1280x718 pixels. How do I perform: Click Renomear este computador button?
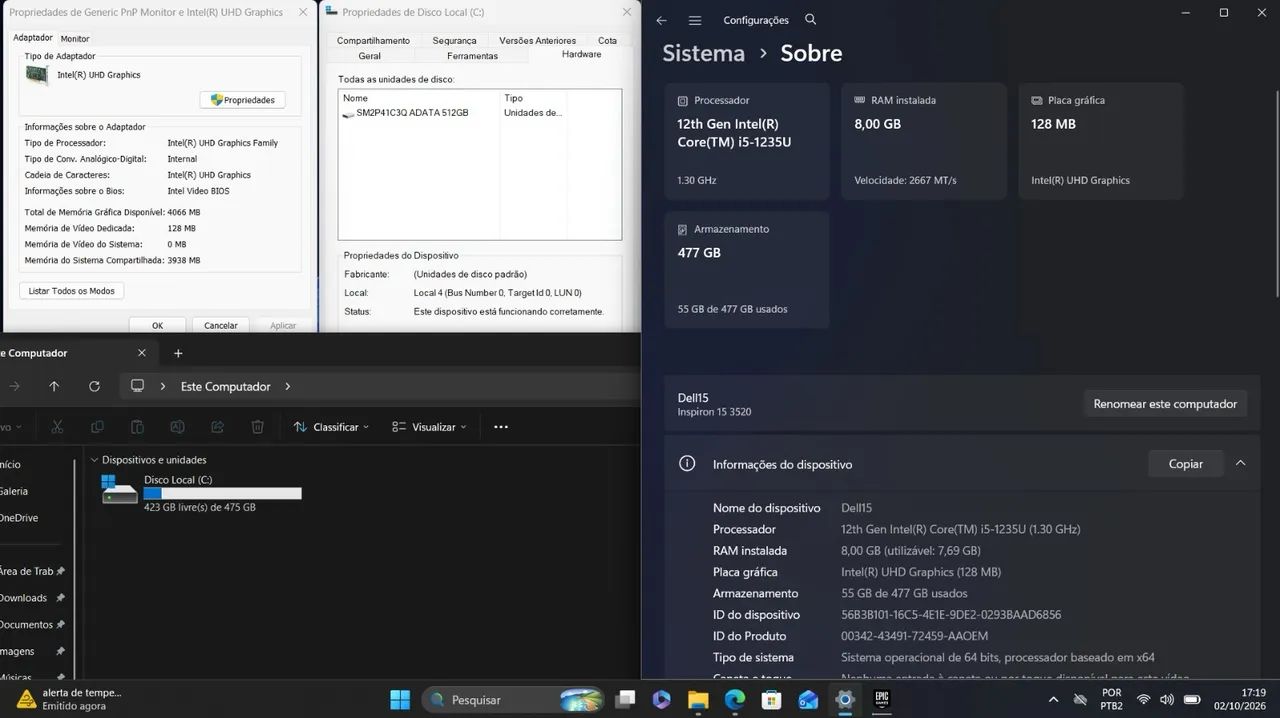pos(1165,404)
